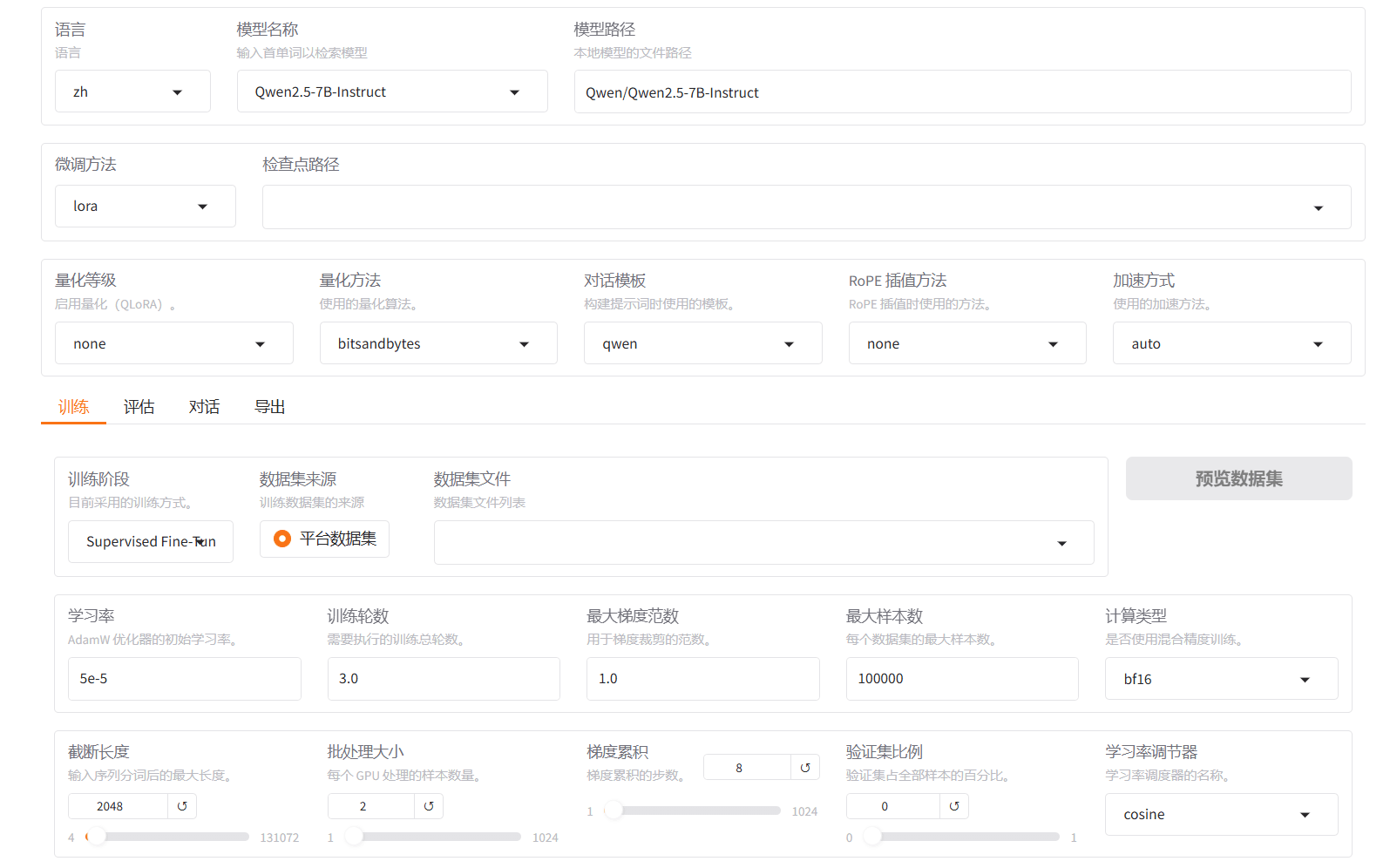The width and height of the screenshot is (1390, 868).
Task: Switch to the 评估 tab
Action: [139, 407]
